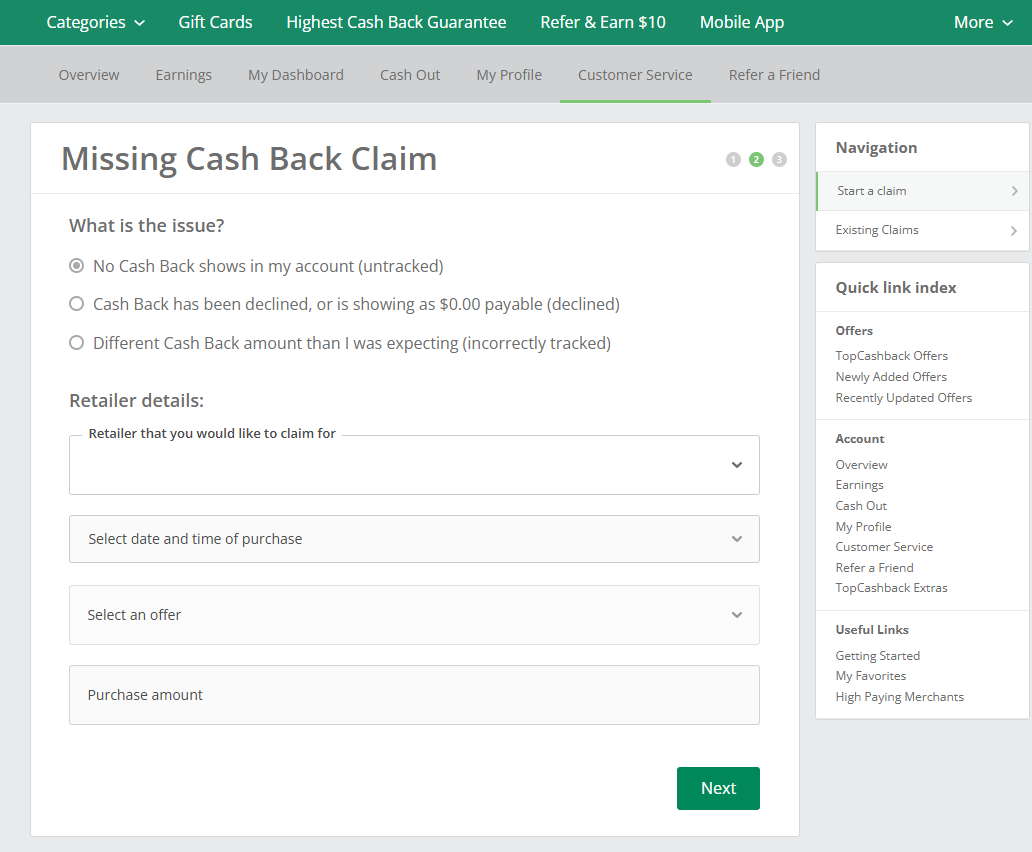Image resolution: width=1032 pixels, height=852 pixels.
Task: Click the chevron arrow beside Existing Claims
Action: (1014, 231)
